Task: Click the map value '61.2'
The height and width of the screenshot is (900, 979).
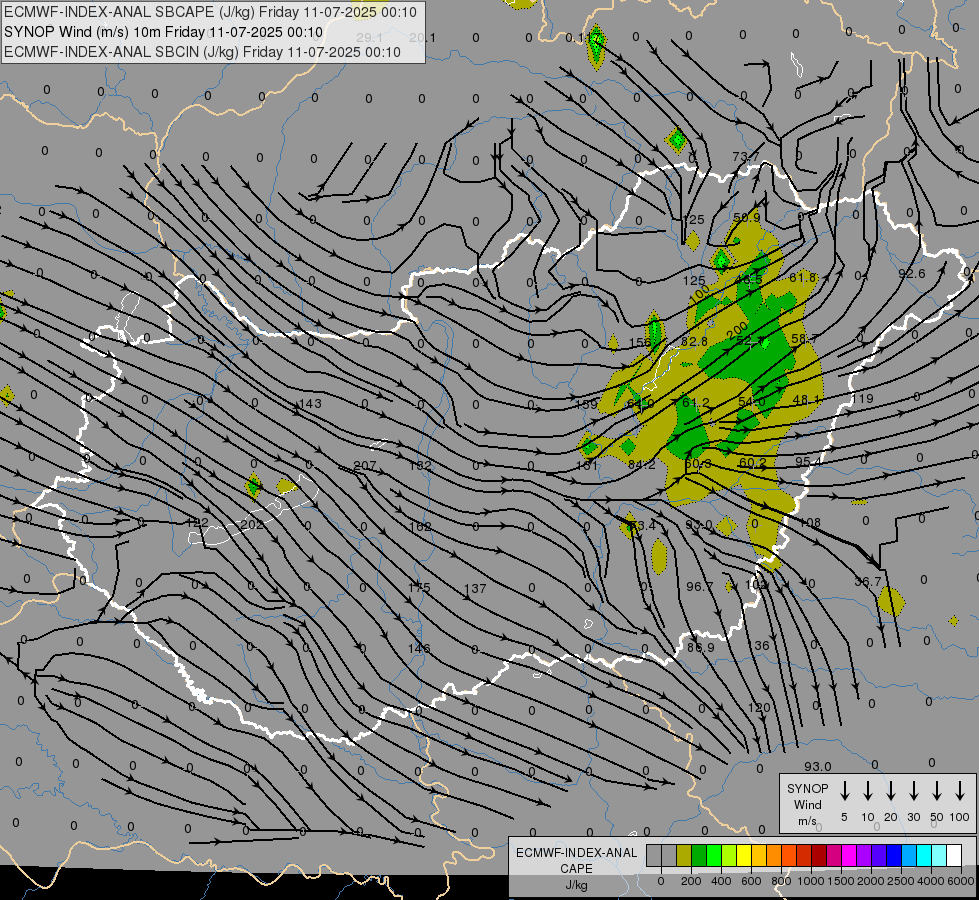Action: tap(696, 403)
